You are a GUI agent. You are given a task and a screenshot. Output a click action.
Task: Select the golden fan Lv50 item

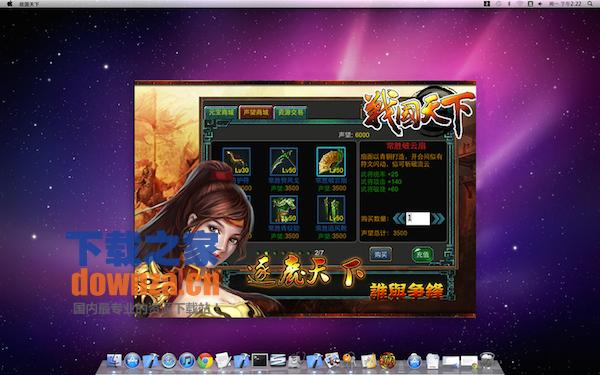tap(331, 161)
